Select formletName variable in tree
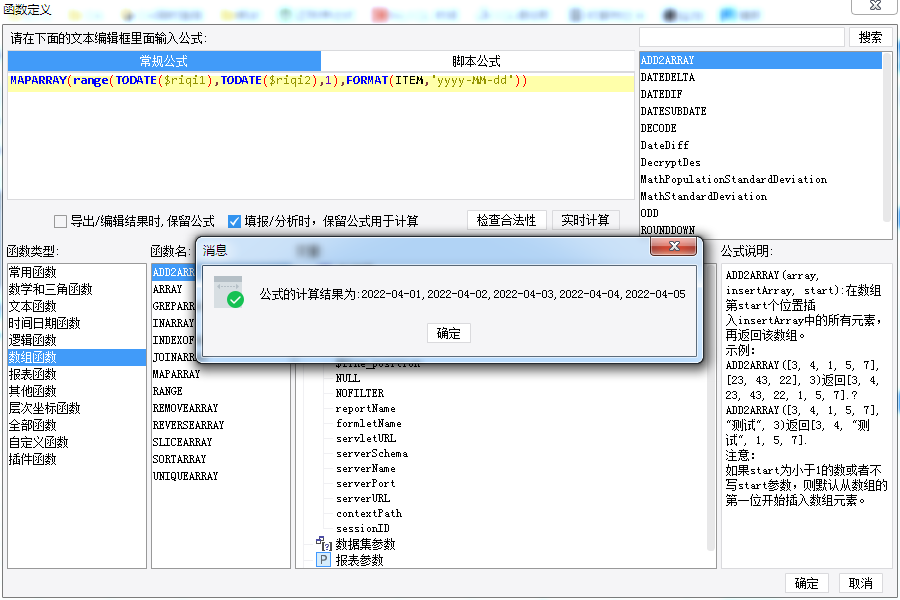The image size is (900, 600). coord(368,424)
